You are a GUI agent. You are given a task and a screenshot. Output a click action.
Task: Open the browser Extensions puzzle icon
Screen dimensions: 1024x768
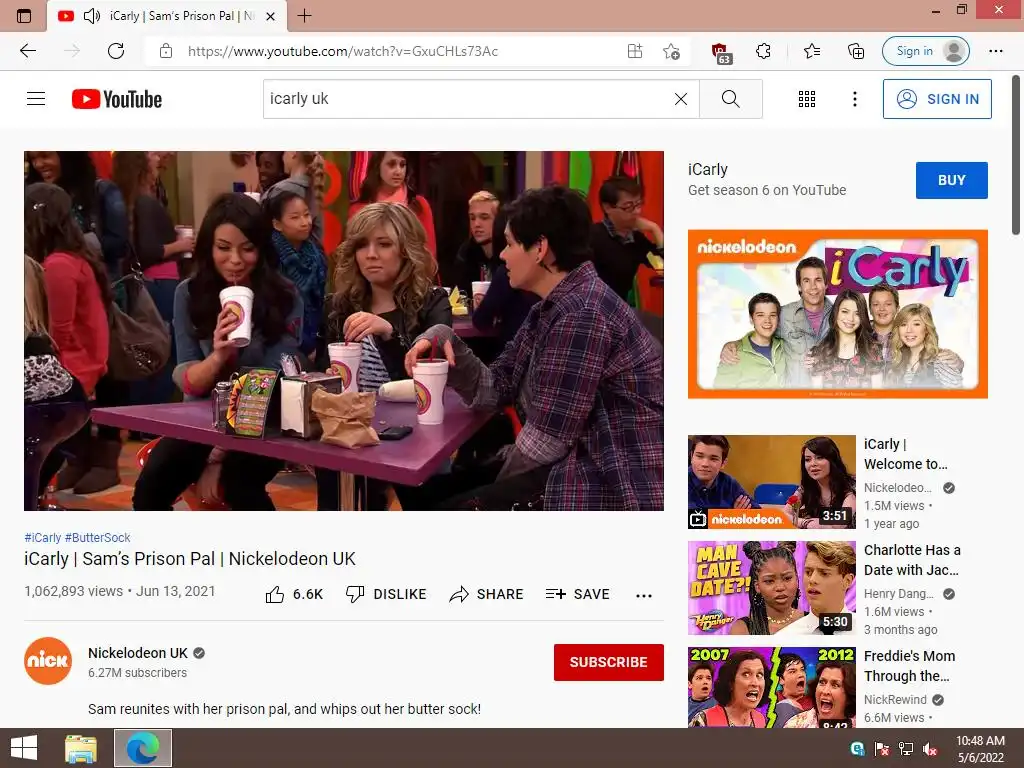(763, 51)
